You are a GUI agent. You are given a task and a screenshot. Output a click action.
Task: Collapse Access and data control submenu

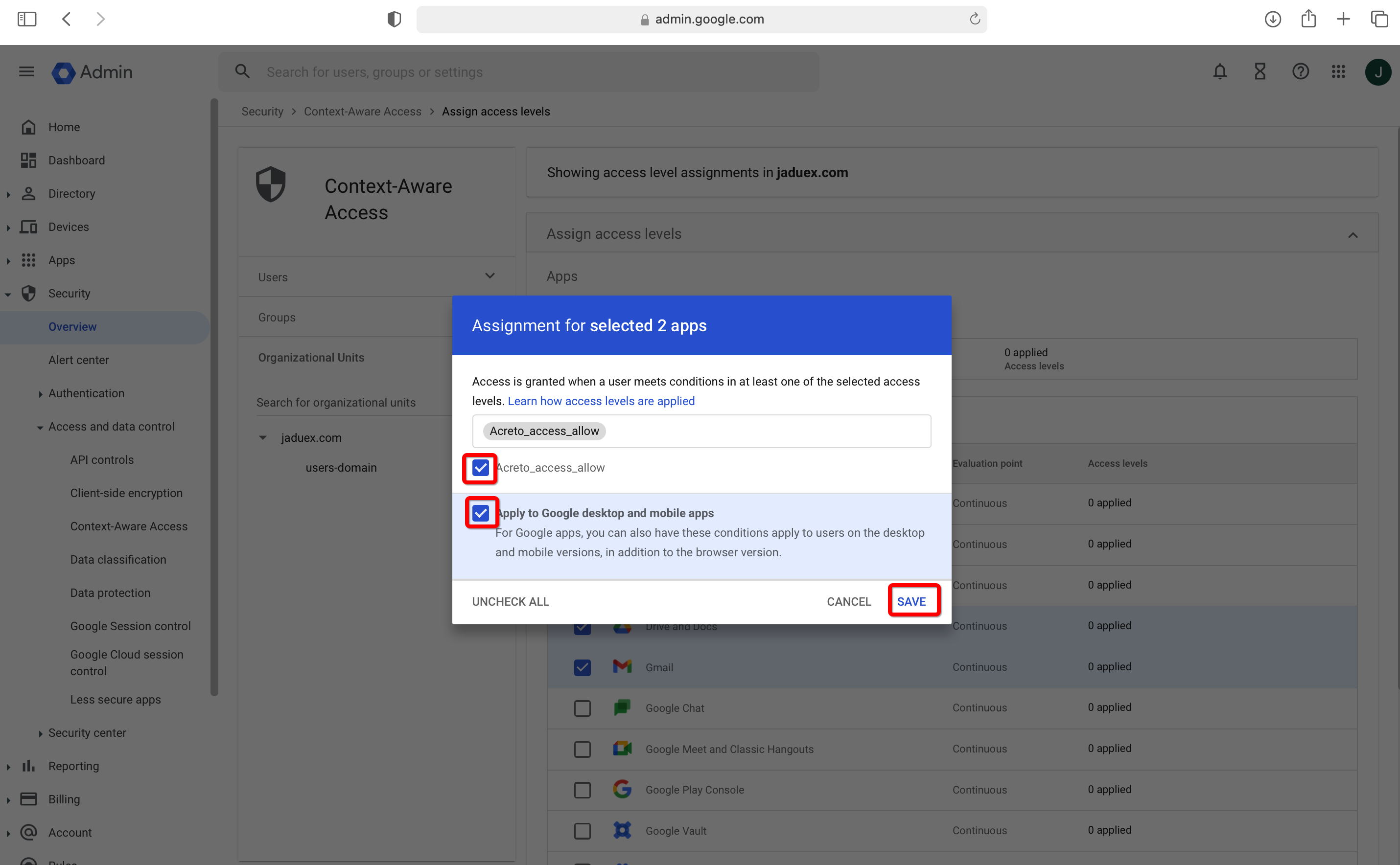tap(40, 427)
